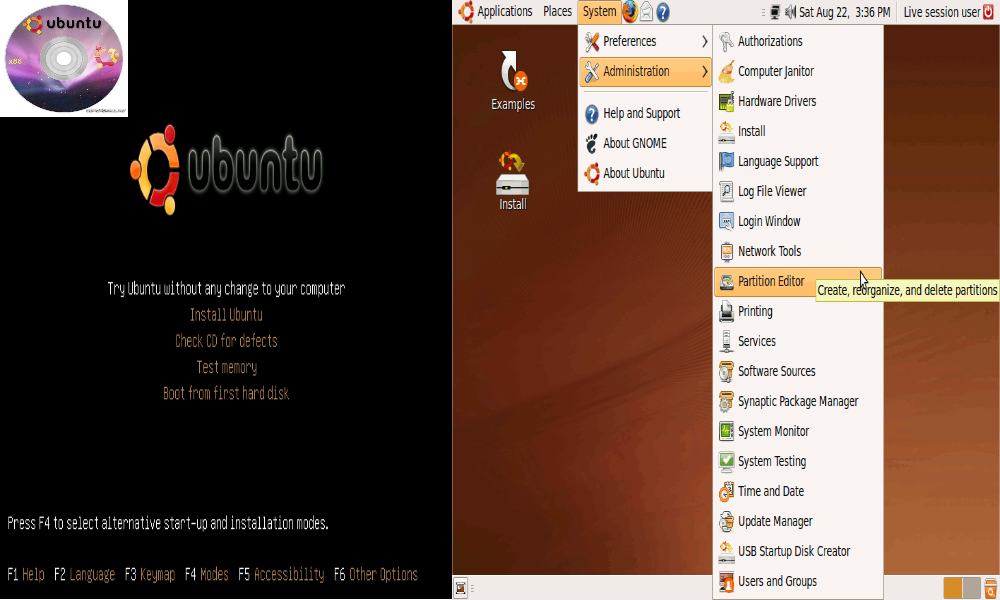Open the Examples desktop icon

point(513,80)
